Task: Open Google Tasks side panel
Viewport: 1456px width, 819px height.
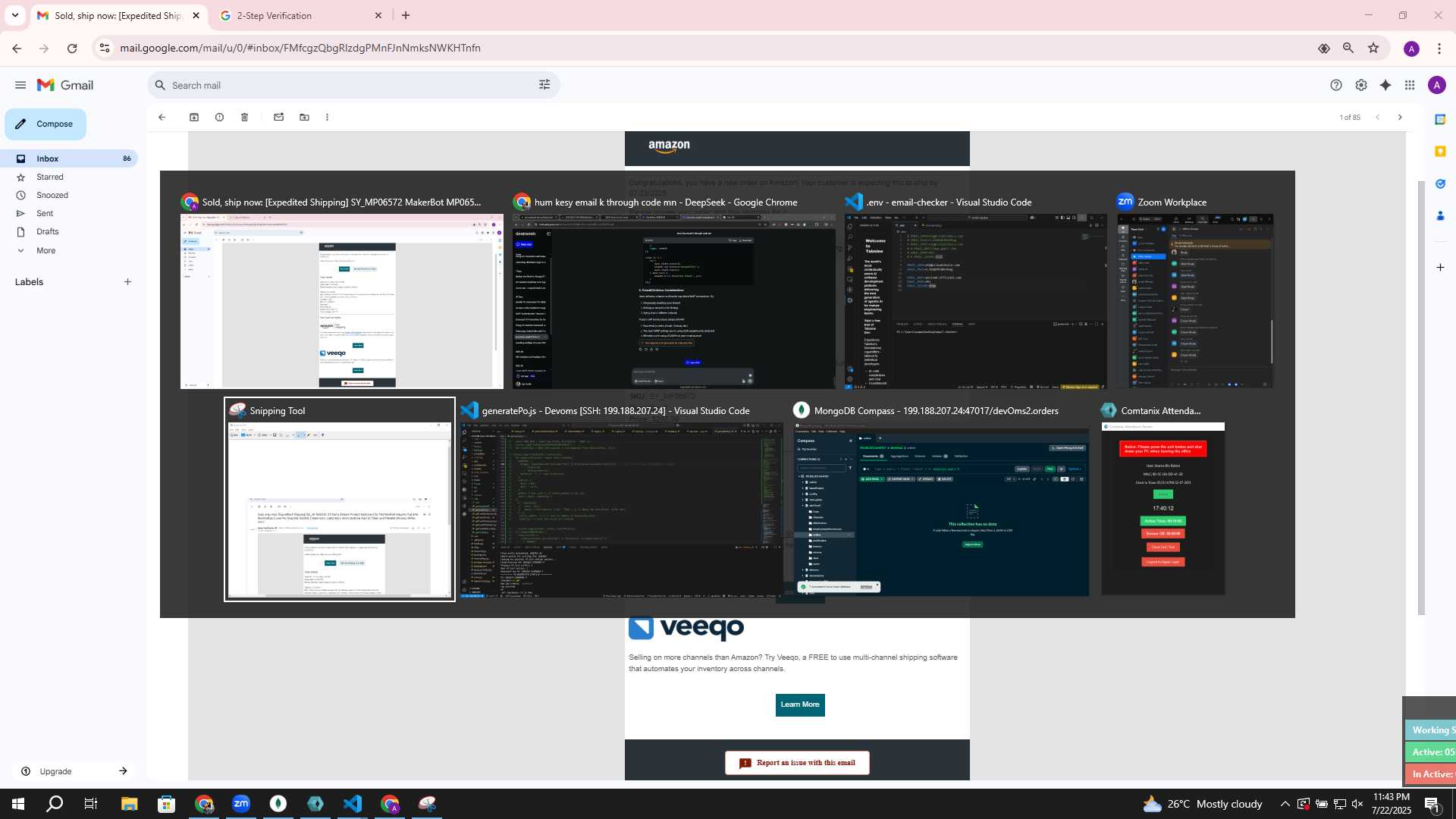Action: pos(1440,184)
